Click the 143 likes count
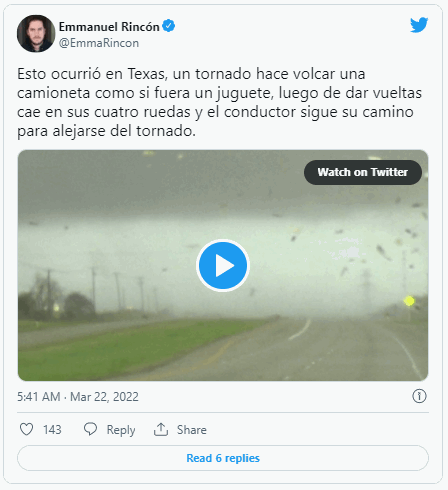Image resolution: width=448 pixels, height=490 pixels. (x=52, y=430)
